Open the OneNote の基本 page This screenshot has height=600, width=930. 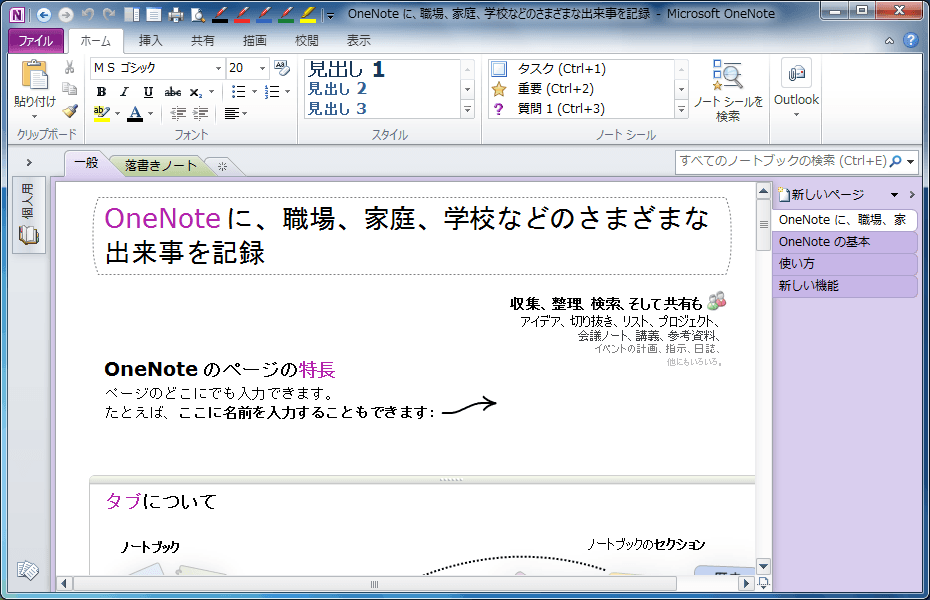click(x=845, y=242)
